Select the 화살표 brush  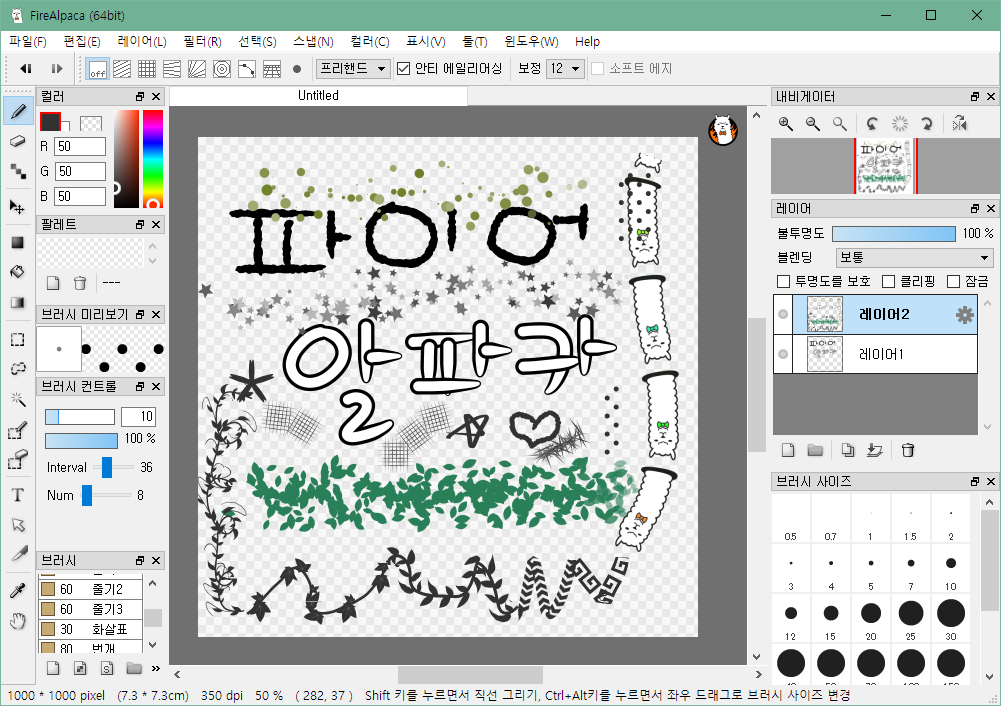tap(90, 629)
